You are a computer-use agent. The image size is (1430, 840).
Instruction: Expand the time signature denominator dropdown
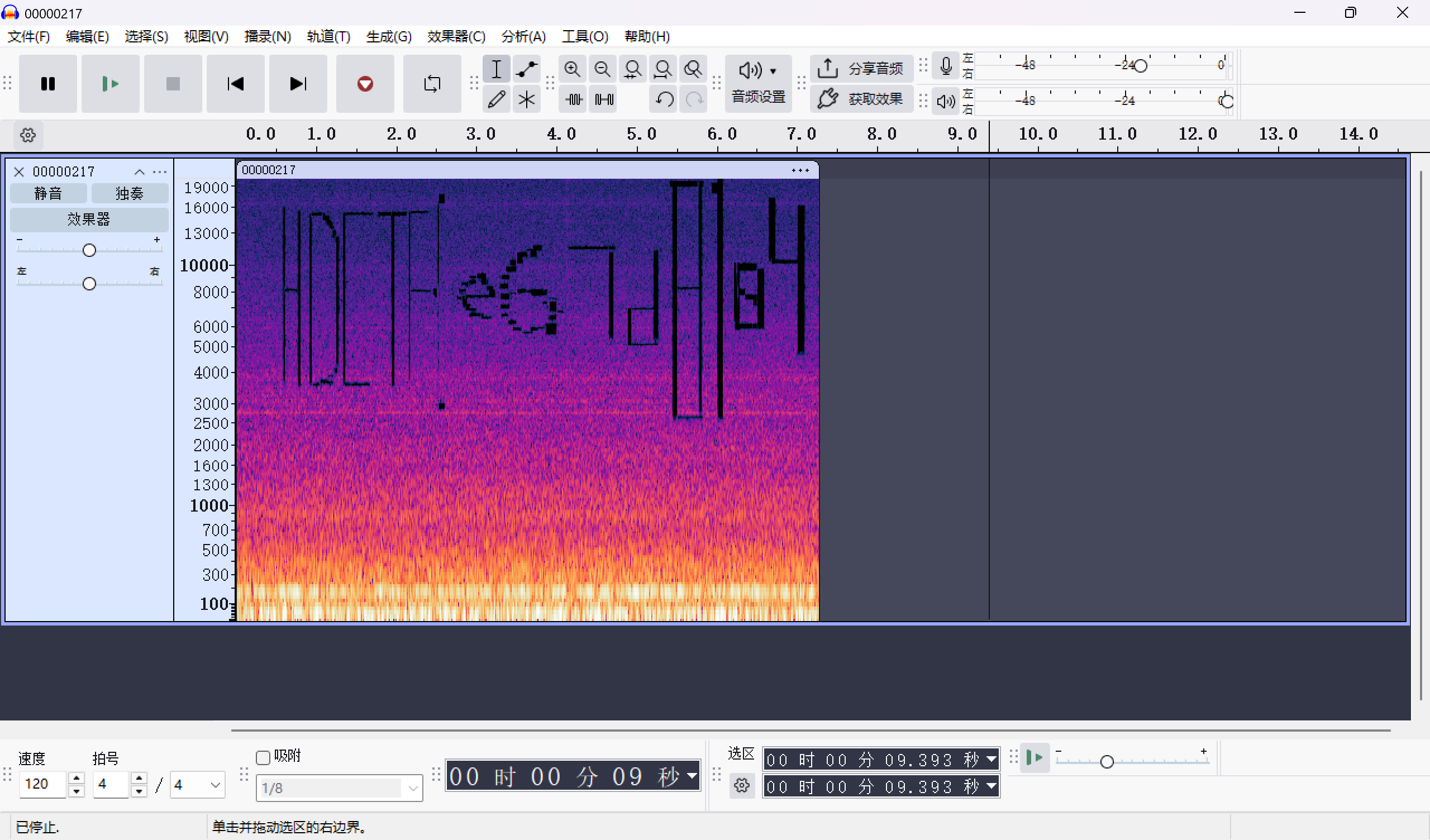198,784
